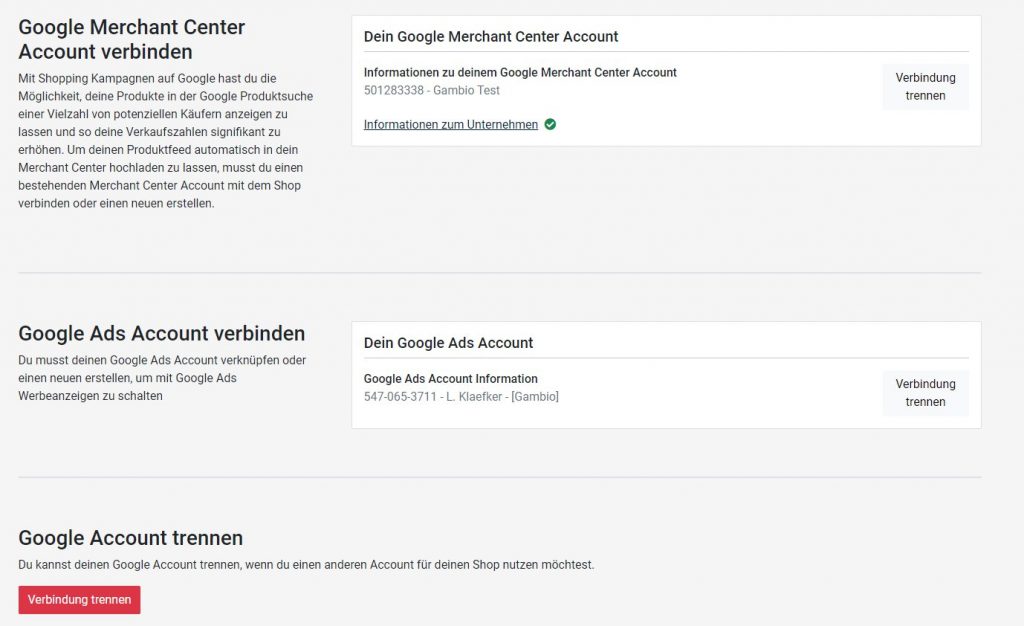Click the Dein Google Ads Account title
The width and height of the screenshot is (1024, 626).
(448, 343)
